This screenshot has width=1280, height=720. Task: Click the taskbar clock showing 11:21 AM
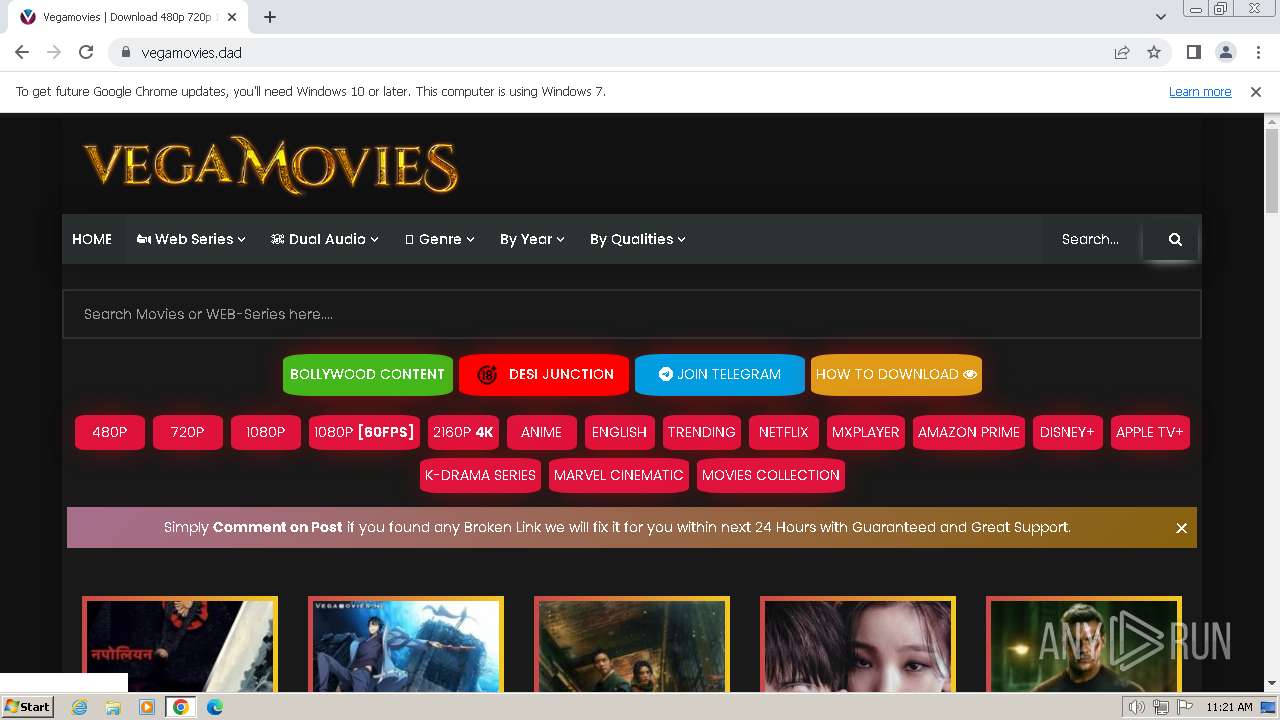click(1229, 707)
